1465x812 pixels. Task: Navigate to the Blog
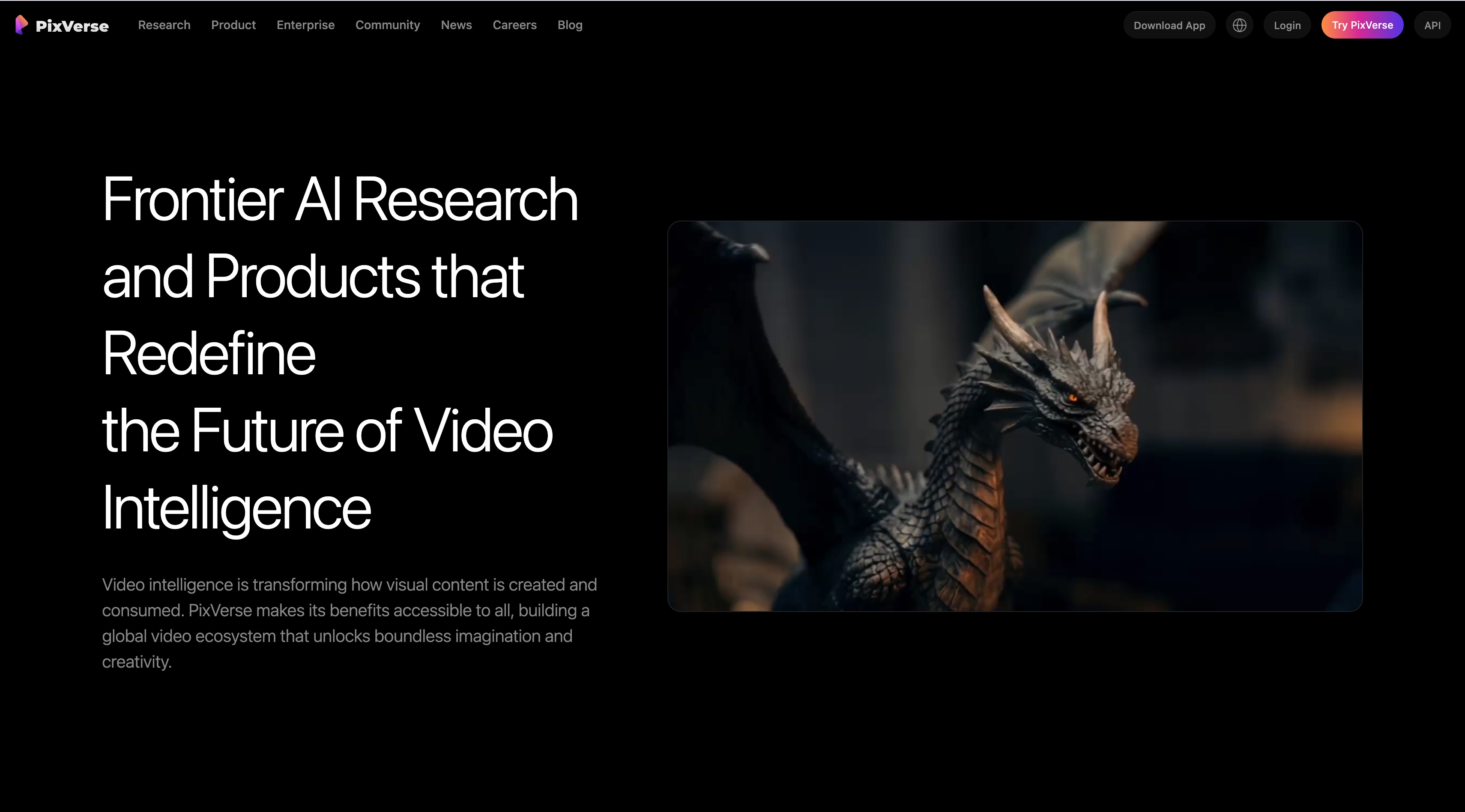click(x=570, y=25)
